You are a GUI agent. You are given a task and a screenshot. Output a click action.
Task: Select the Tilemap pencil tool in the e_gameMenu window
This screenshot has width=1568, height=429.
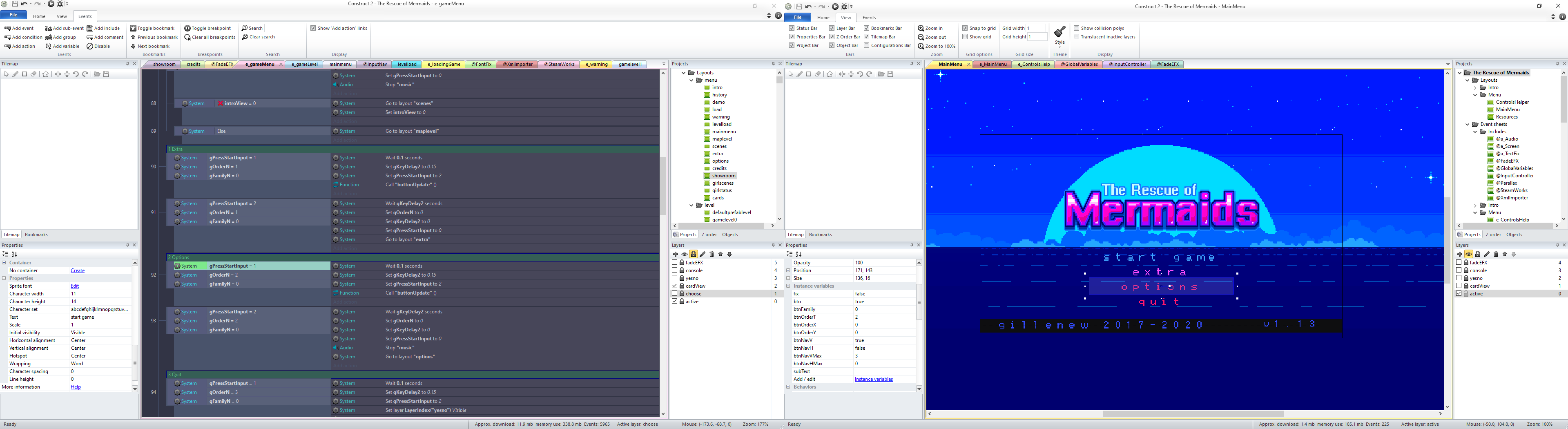click(15, 74)
